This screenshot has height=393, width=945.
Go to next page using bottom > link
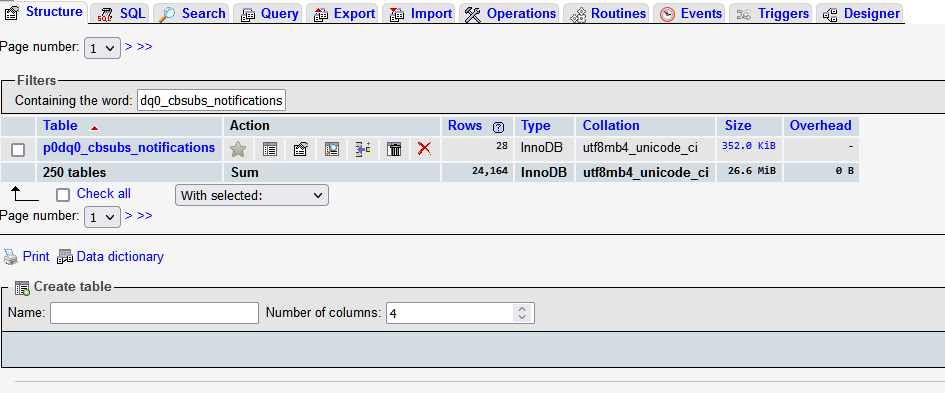click(128, 215)
